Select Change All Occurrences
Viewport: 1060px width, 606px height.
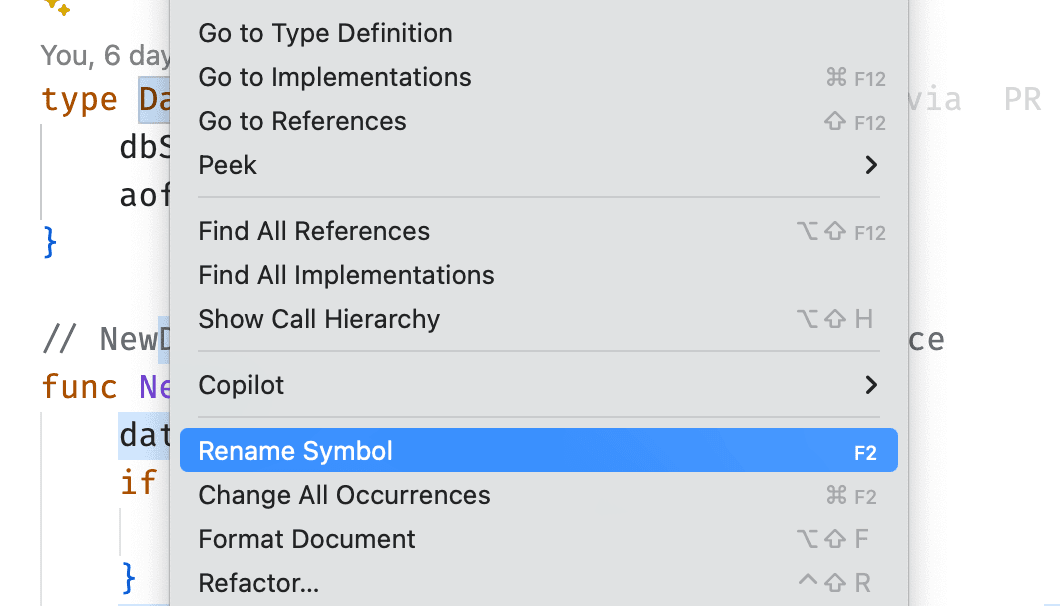point(344,495)
